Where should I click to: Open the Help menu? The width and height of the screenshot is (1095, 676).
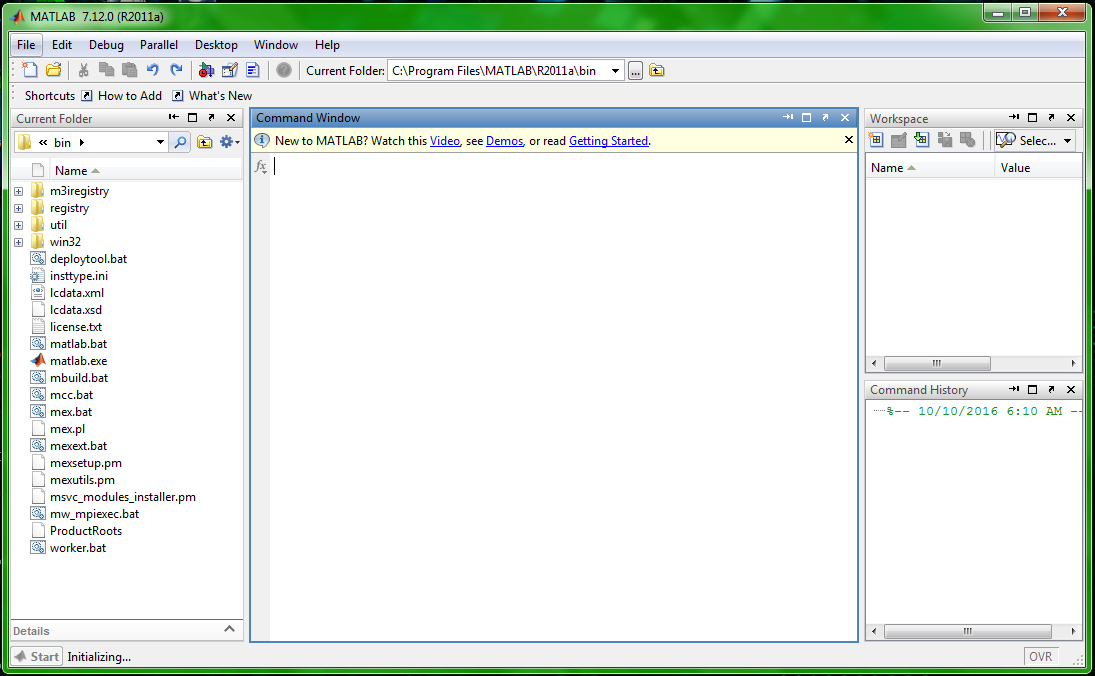coord(327,45)
